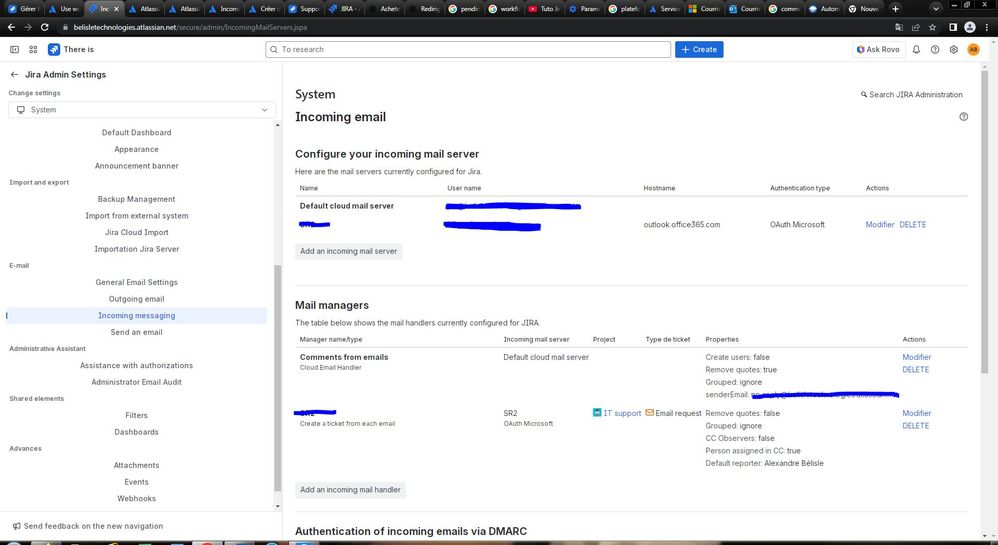This screenshot has height=545, width=998.
Task: Click the share icon in address bar
Action: [x=915, y=27]
